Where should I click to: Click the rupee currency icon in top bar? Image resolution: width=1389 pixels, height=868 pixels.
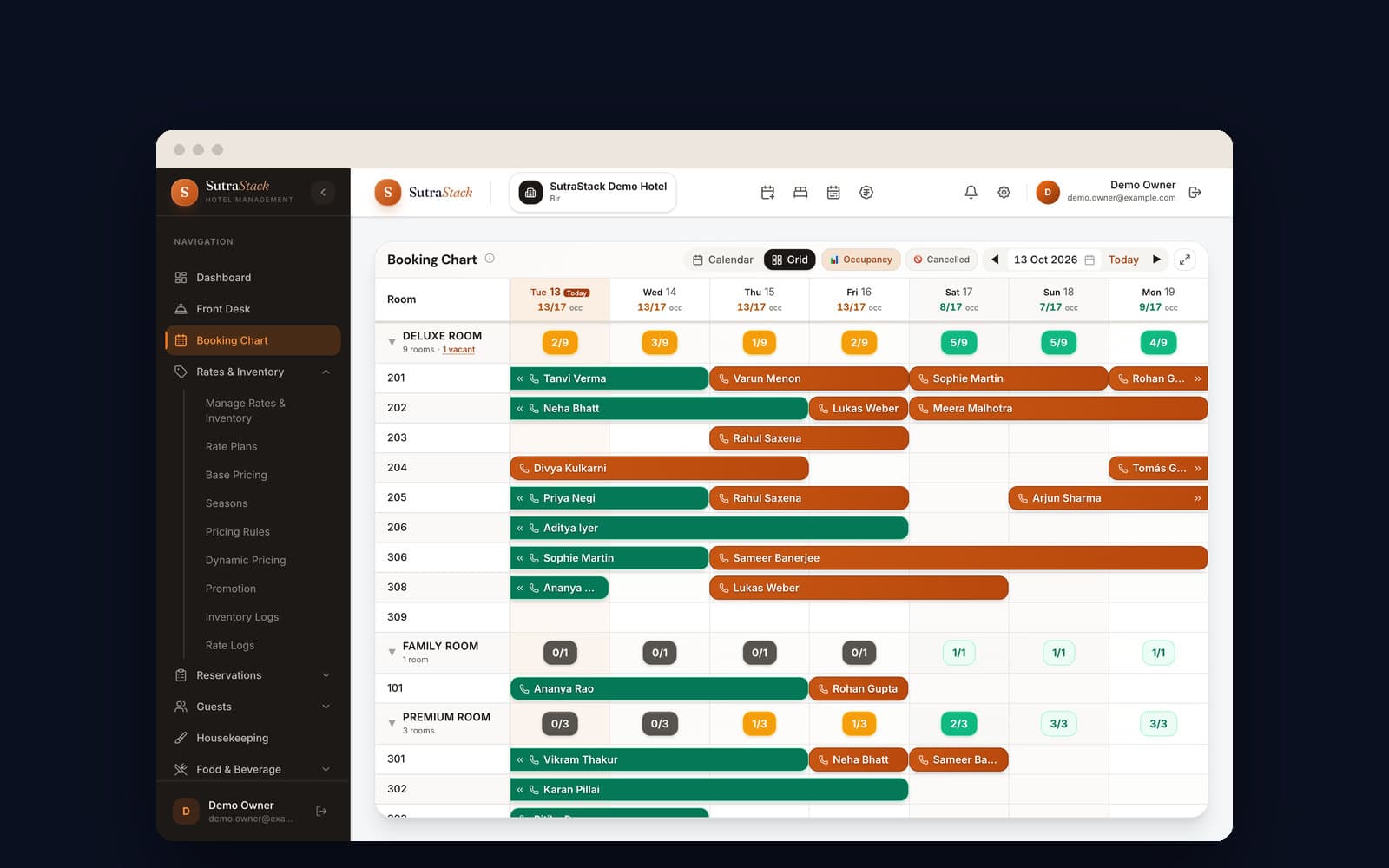866,193
